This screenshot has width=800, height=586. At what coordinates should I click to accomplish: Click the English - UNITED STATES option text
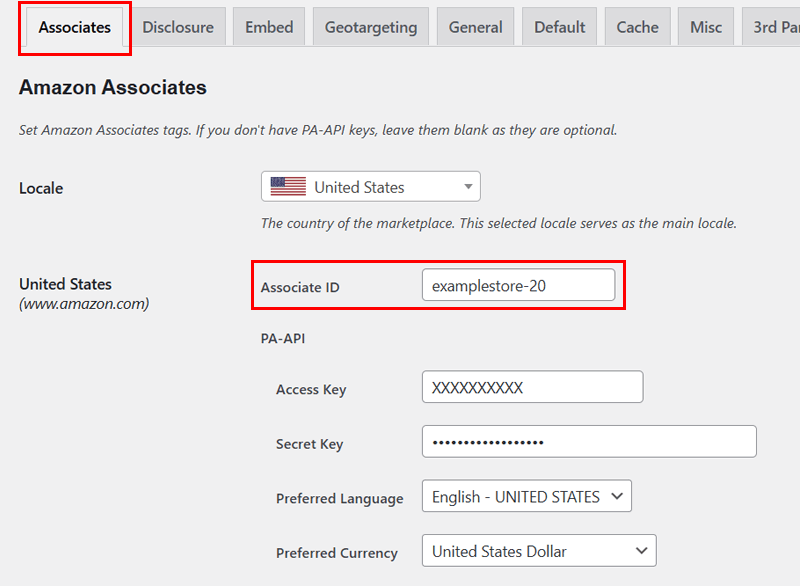click(x=516, y=497)
